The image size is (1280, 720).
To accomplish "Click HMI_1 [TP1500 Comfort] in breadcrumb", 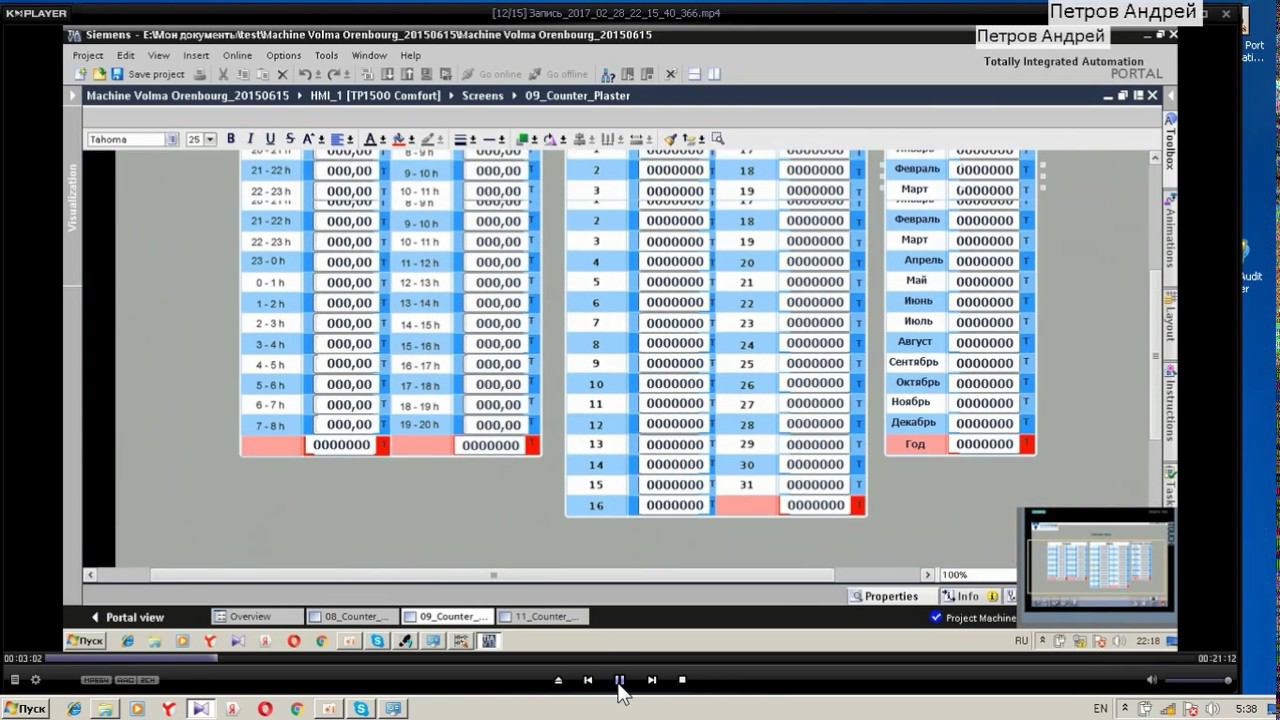I will point(375,96).
